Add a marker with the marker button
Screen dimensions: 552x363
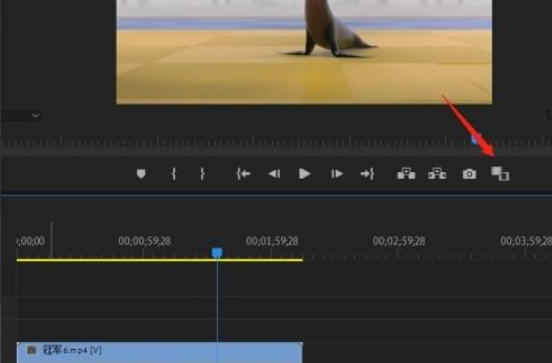coord(141,174)
